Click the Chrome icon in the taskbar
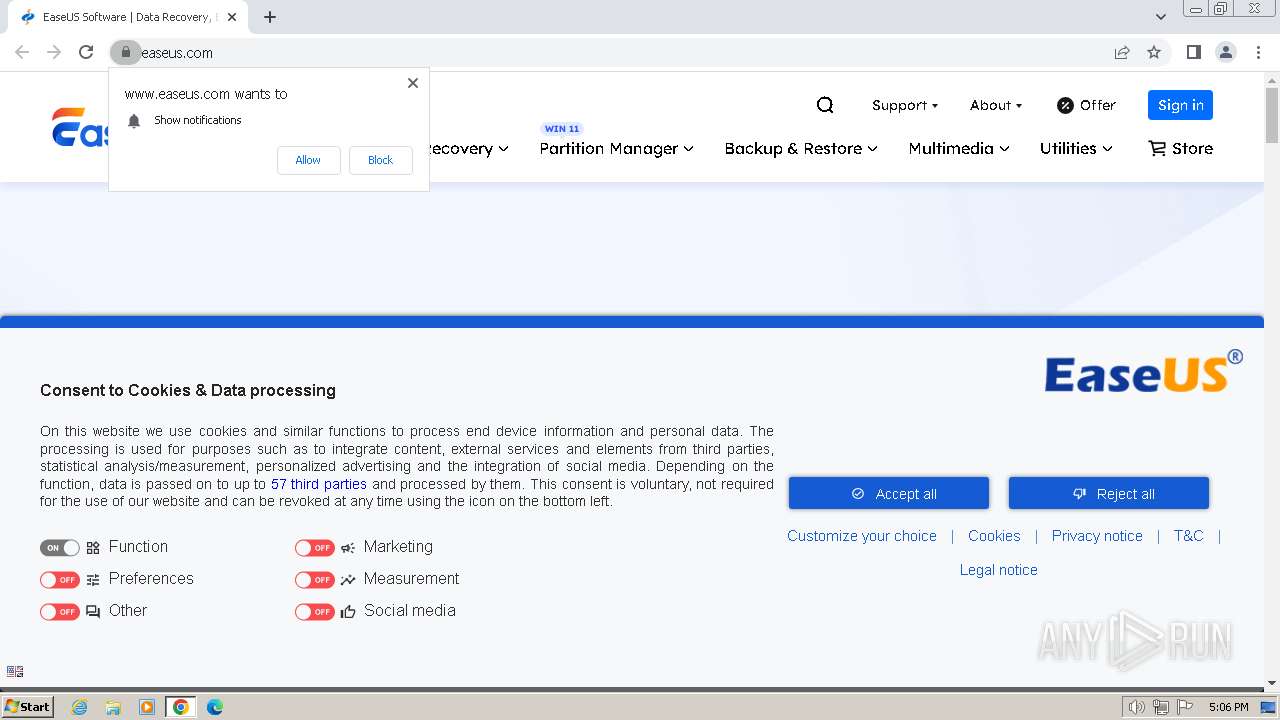The image size is (1280, 720). tap(181, 707)
